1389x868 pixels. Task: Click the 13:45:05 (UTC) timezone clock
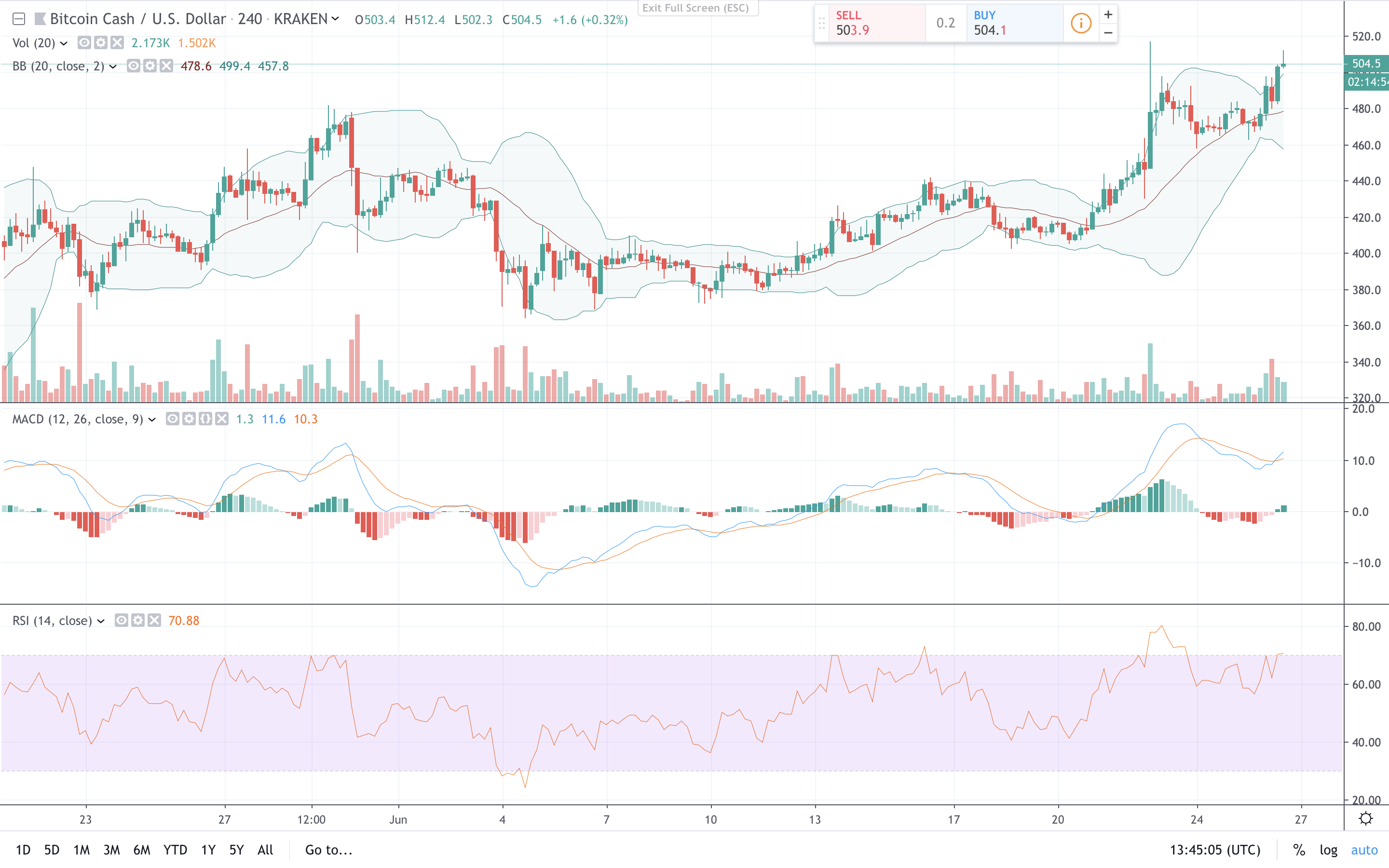coord(1215,850)
